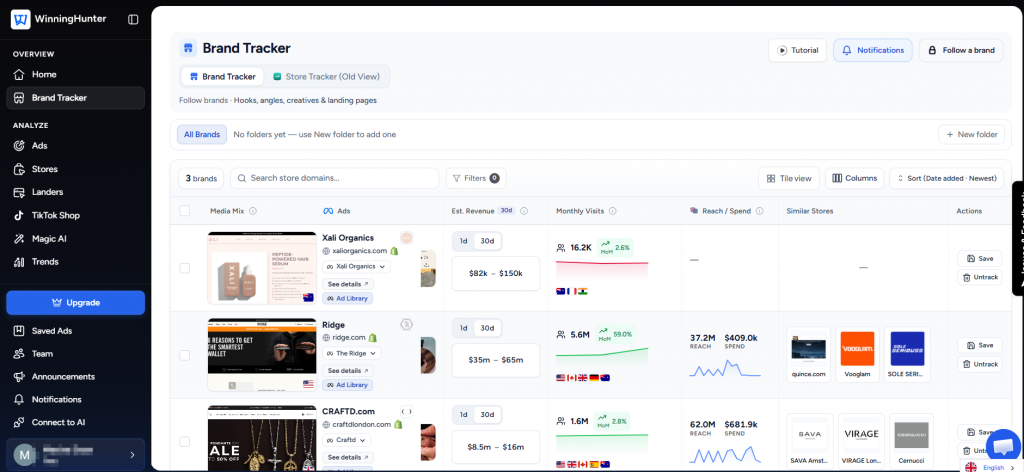Expand the Craftd page dropdown
This screenshot has height=472, width=1024.
click(x=347, y=440)
